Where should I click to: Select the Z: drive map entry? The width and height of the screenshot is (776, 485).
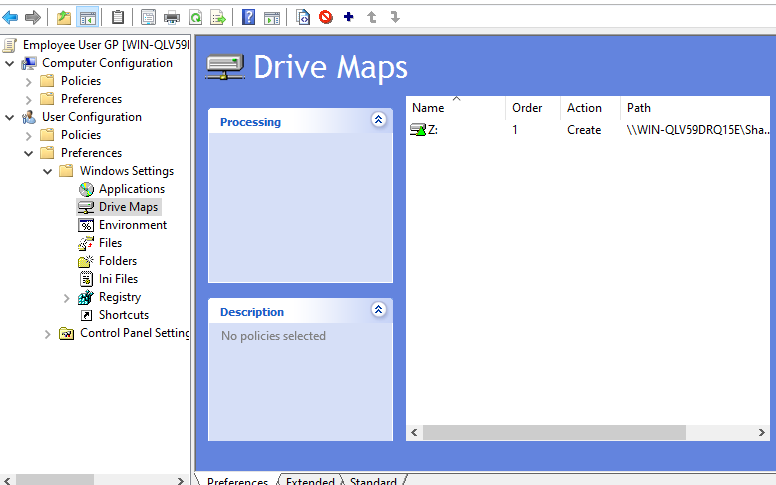point(432,130)
